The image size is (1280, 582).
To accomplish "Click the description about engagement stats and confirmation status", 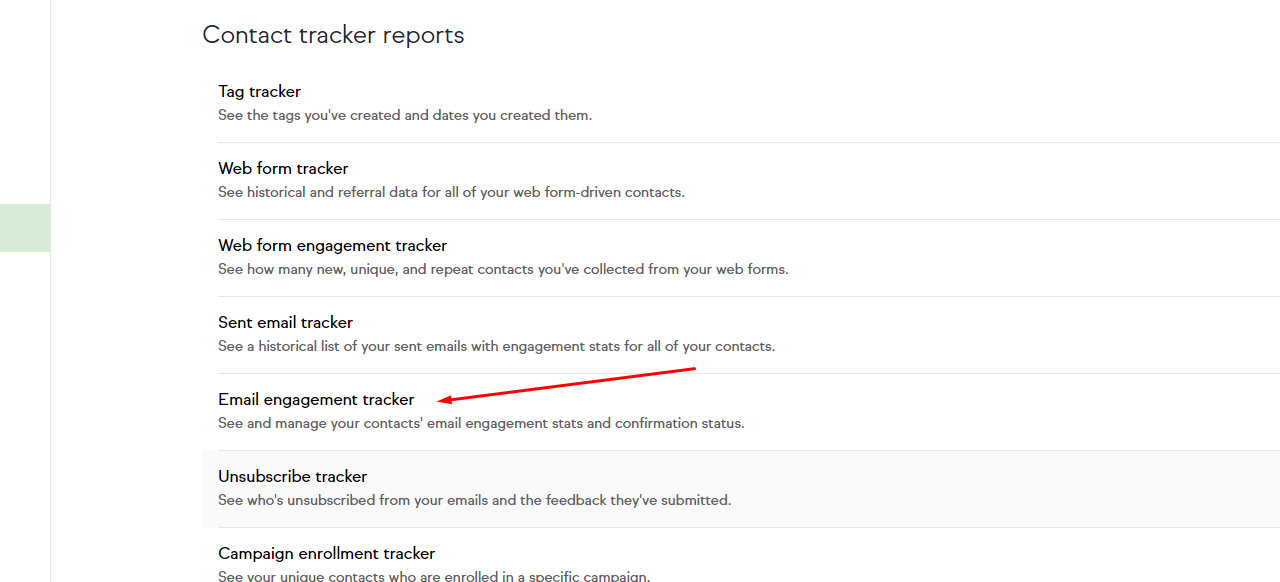I will (x=481, y=424).
